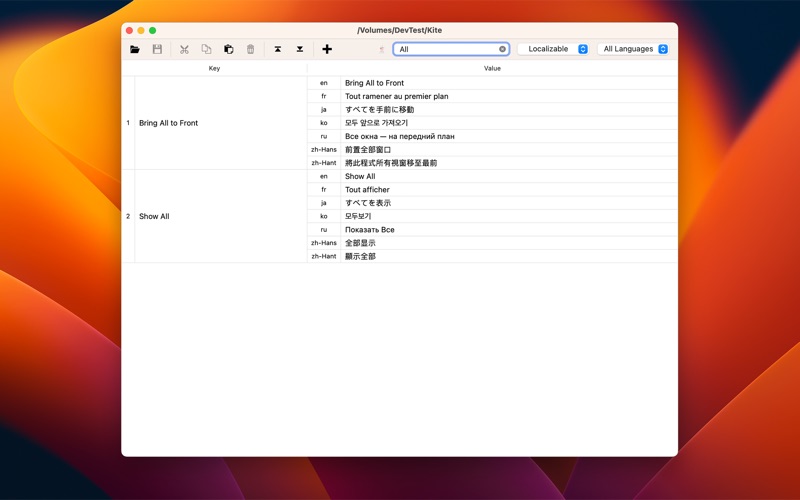This screenshot has width=800, height=500.
Task: Select the Show All key row
Action: coord(214,216)
